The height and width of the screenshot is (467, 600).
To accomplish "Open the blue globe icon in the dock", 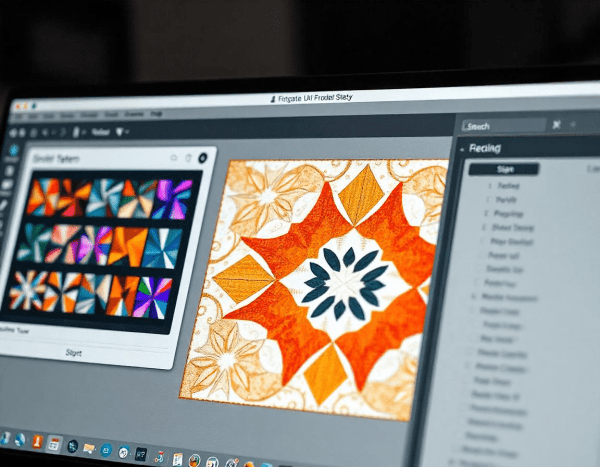I will (20, 440).
